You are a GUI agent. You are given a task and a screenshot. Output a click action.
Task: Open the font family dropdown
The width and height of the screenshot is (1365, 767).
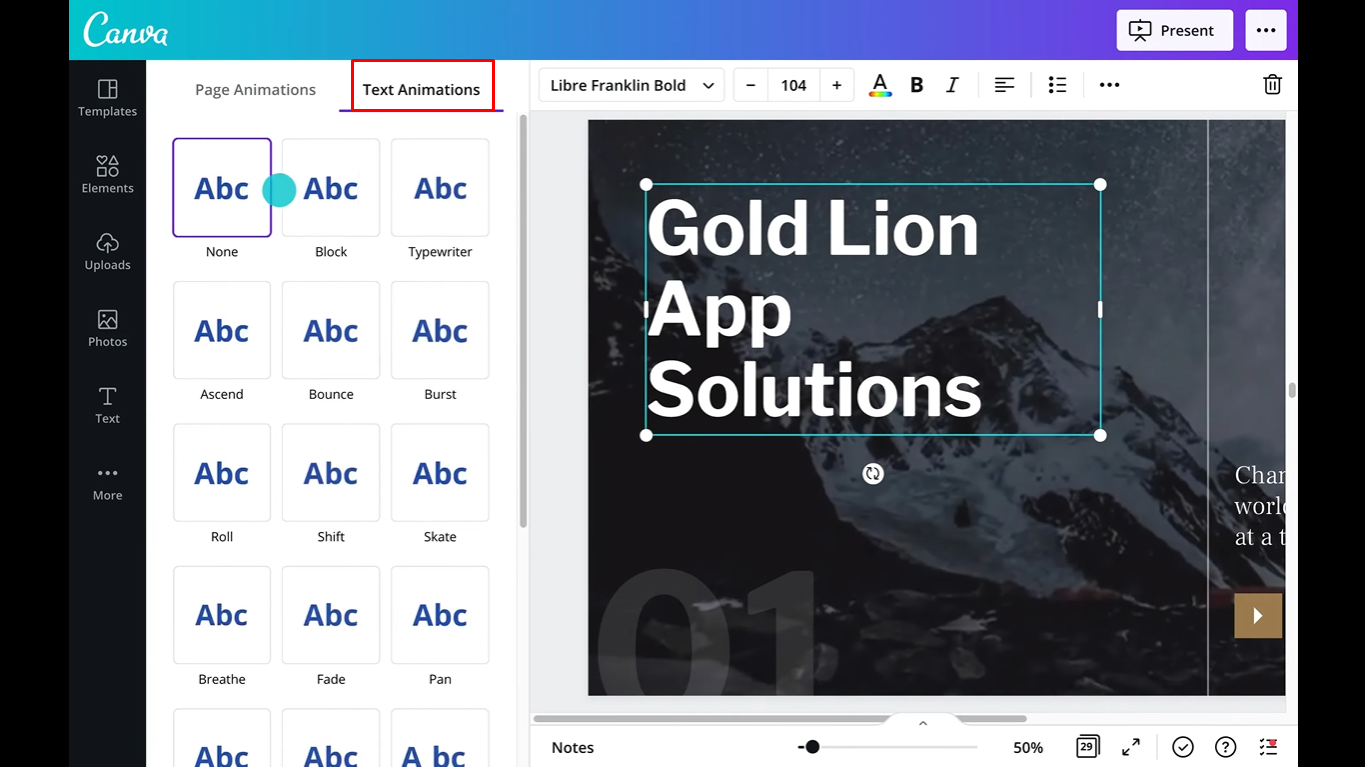click(x=630, y=85)
